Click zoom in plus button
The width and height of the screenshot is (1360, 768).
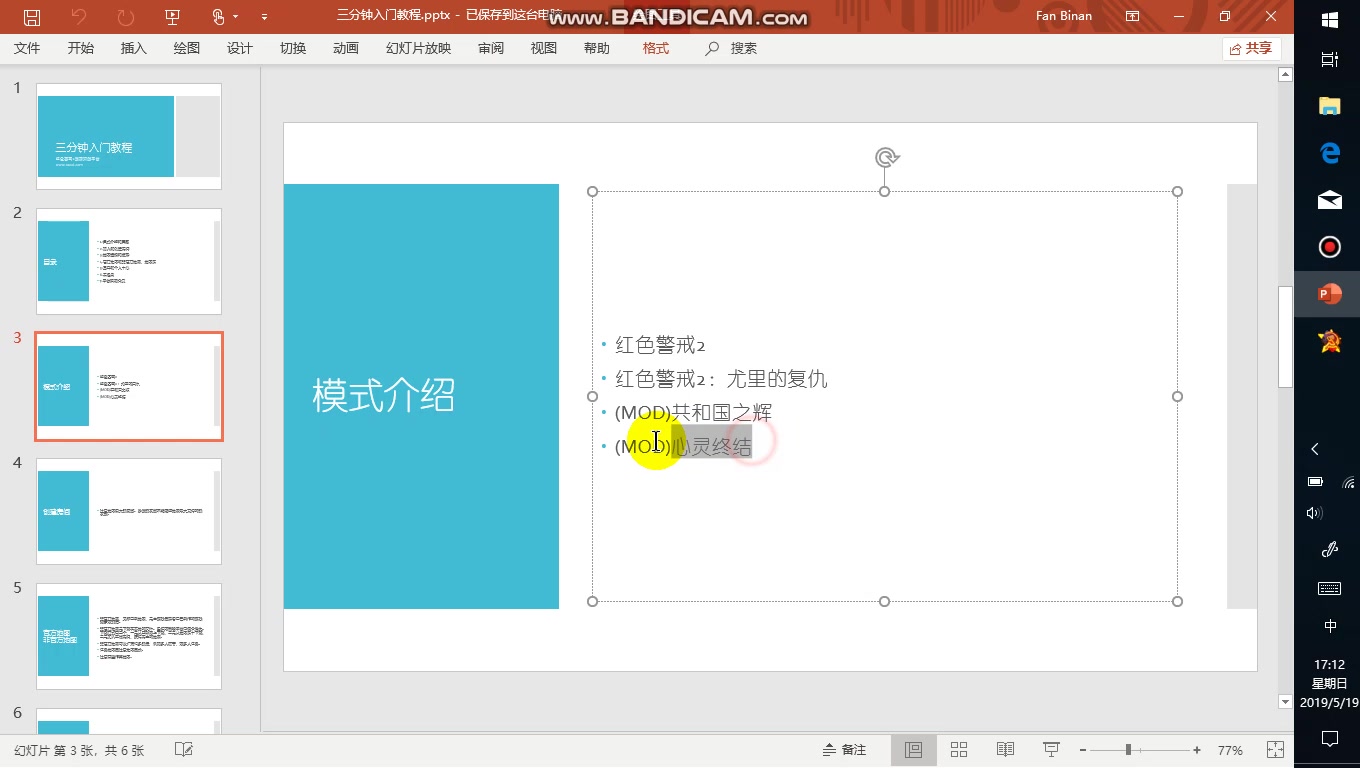pyautogui.click(x=1197, y=750)
